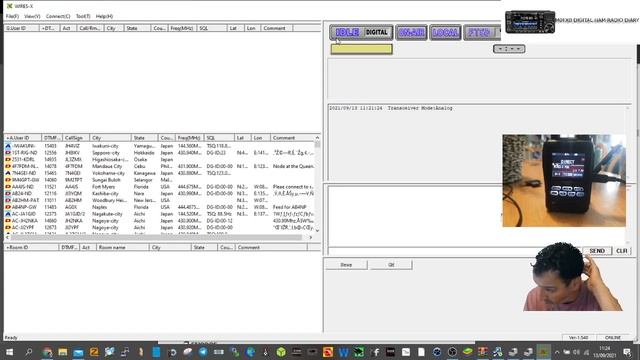Click the node list scroll-up arrow

pos(317,138)
